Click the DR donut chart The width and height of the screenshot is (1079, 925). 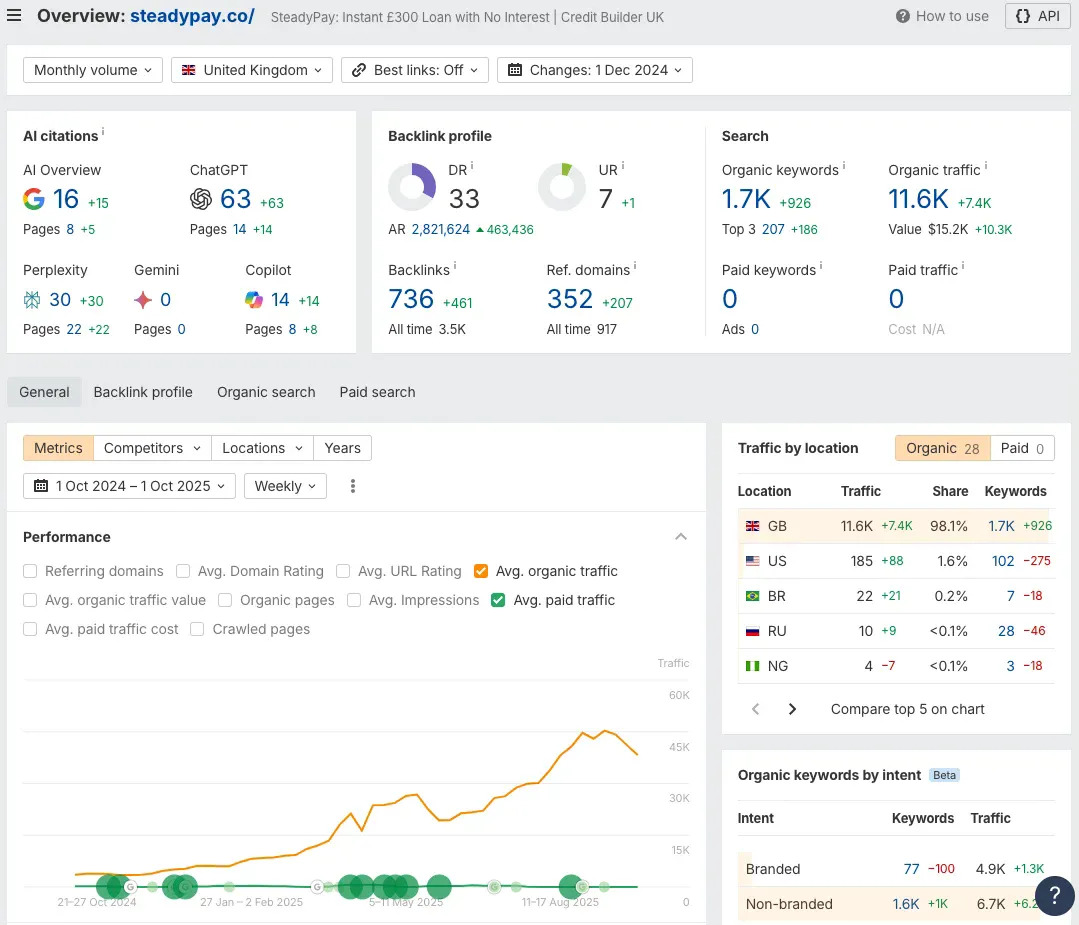click(x=412, y=187)
